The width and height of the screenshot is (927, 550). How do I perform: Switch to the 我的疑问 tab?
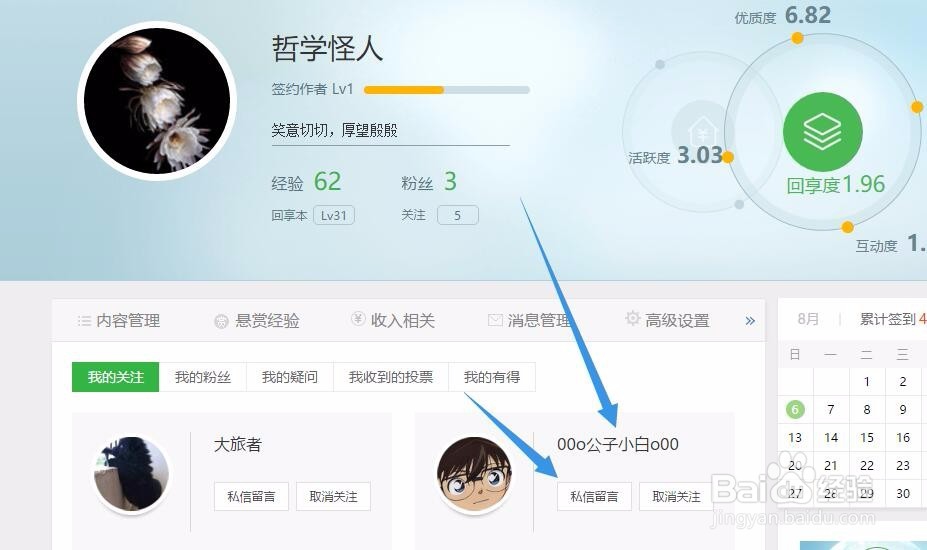[290, 377]
